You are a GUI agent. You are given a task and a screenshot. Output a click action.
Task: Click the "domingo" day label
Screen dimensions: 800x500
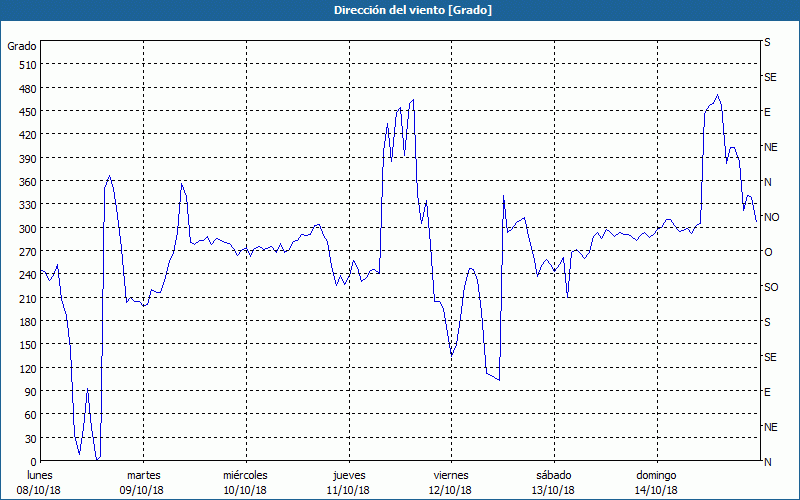tap(656, 475)
